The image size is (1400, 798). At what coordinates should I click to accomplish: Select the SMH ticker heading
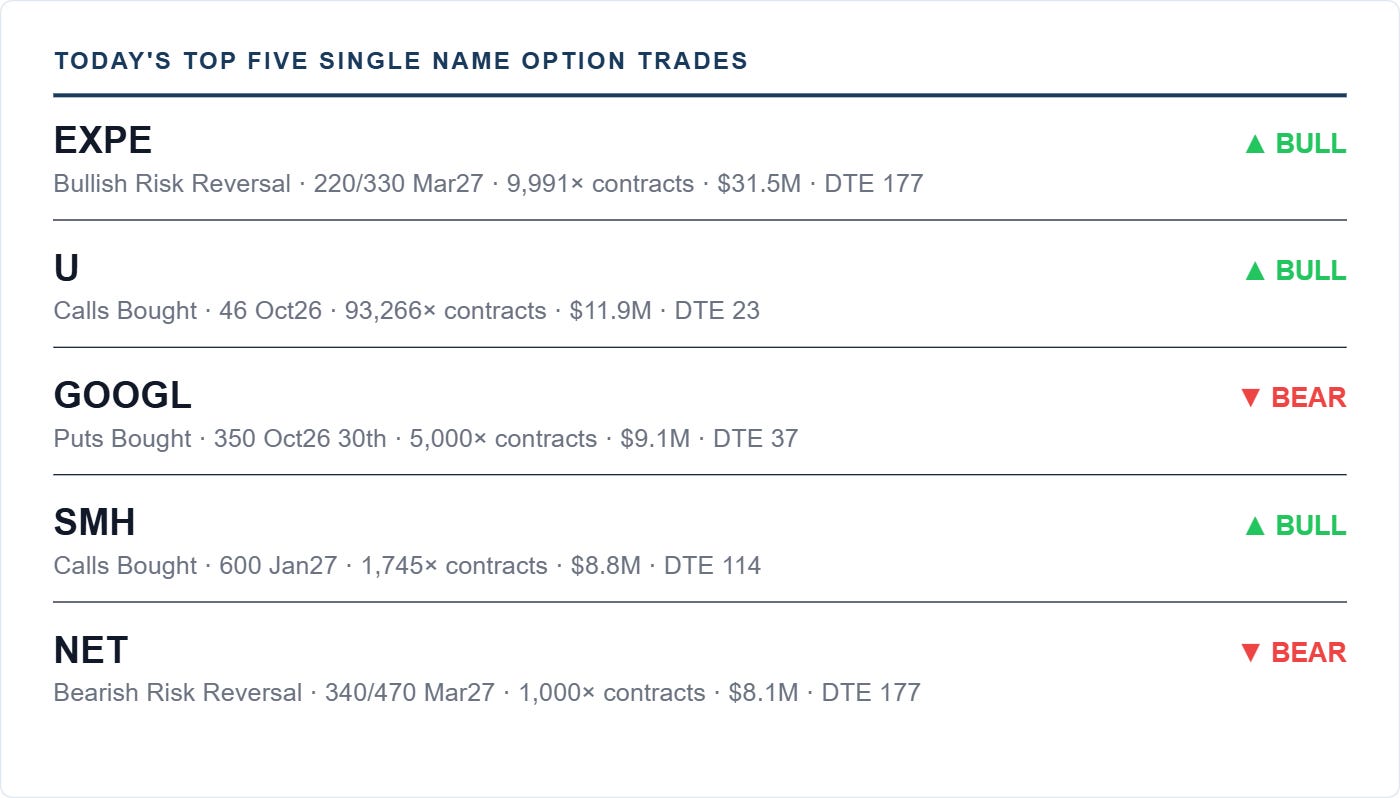94,523
